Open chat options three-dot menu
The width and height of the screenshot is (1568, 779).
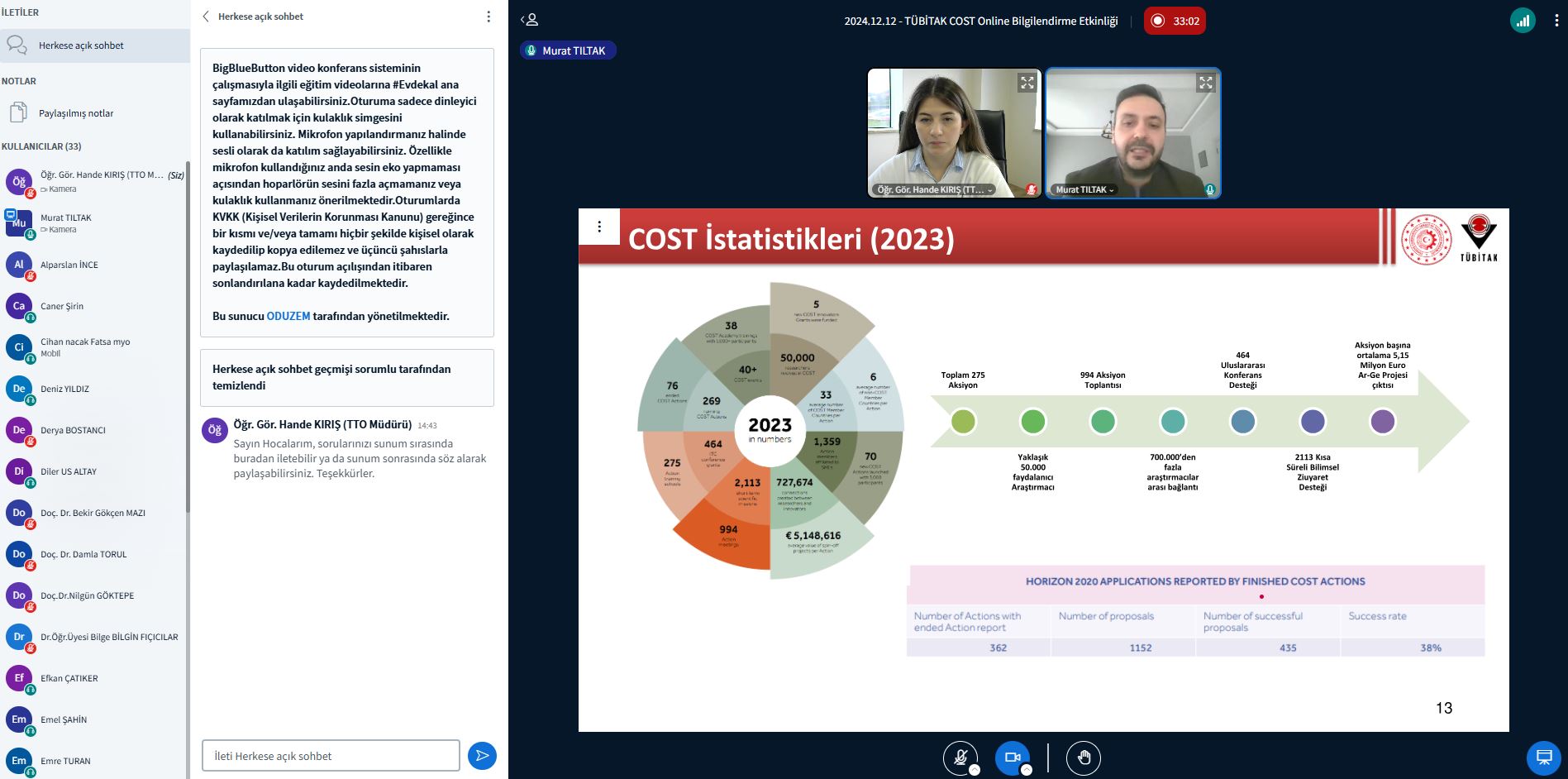[489, 17]
